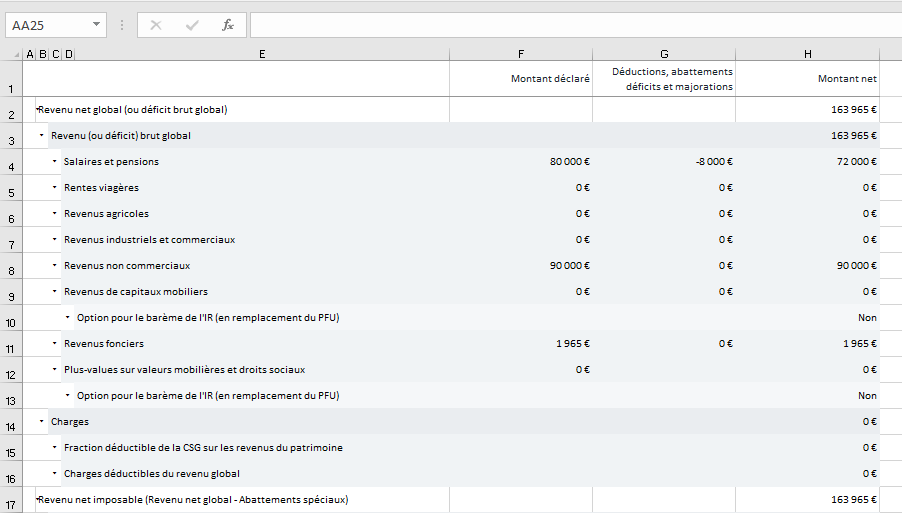
Task: Click the Cancel X icon in formula bar
Action: click(156, 25)
